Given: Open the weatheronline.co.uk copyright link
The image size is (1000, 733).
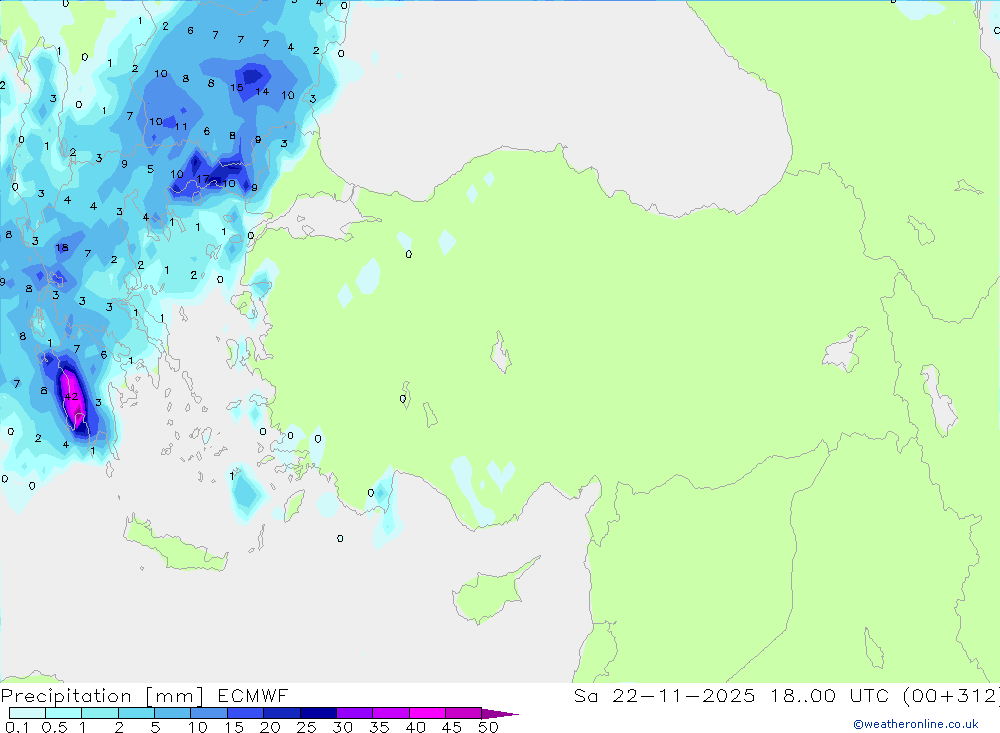Looking at the screenshot, I should coord(916,724).
